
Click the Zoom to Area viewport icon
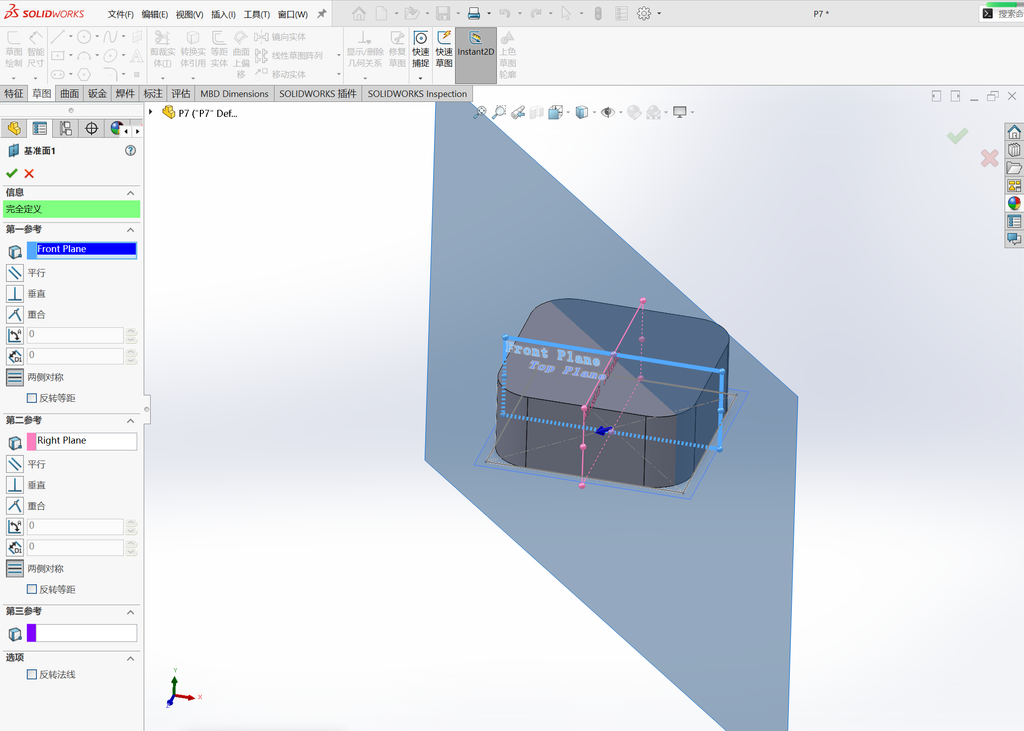499,112
